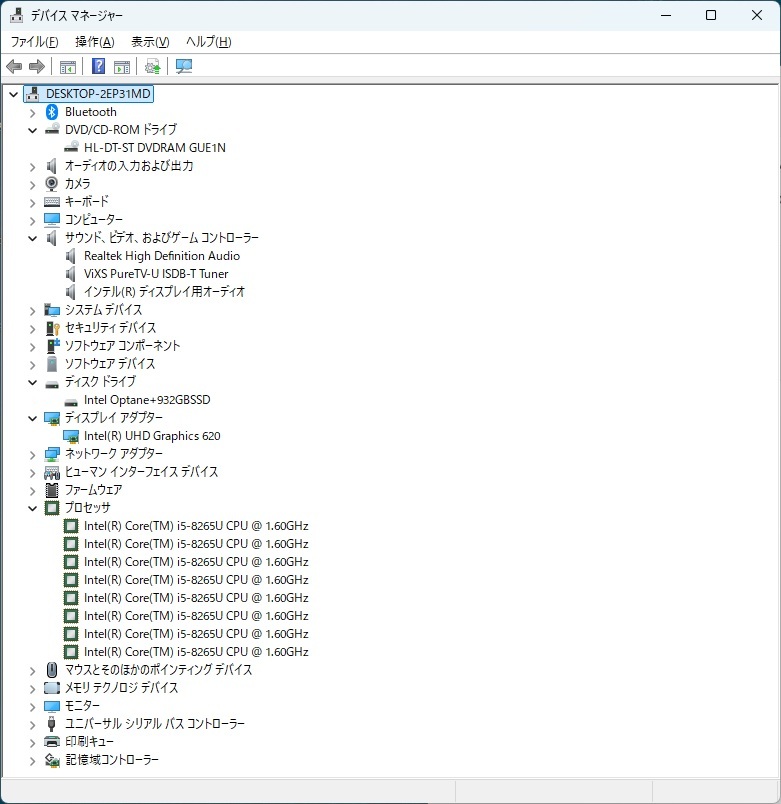Select the DESKTOP-2EP31MD computer name

(98, 94)
